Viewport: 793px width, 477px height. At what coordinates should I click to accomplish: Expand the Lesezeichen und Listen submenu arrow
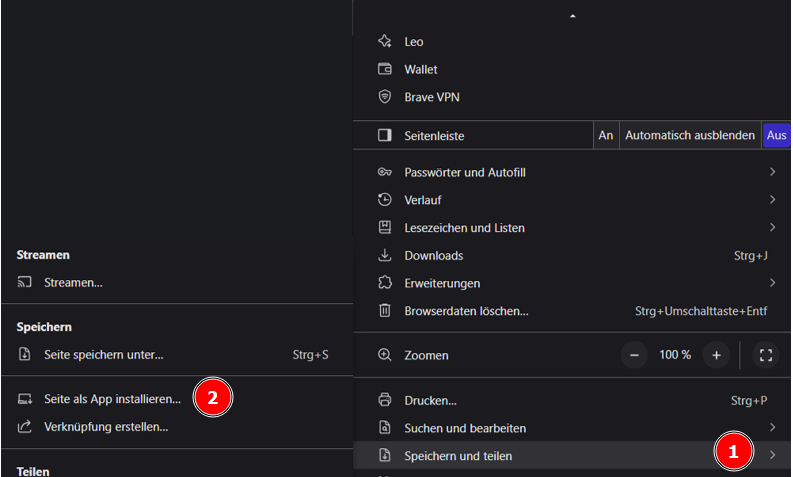point(772,228)
